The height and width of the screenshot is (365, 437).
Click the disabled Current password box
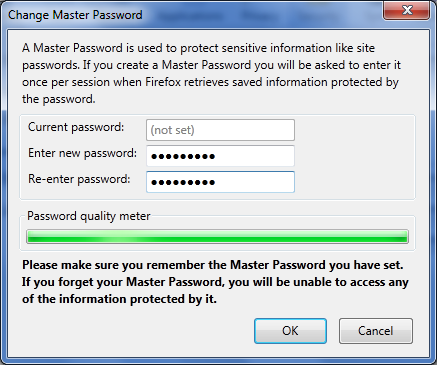pos(220,130)
